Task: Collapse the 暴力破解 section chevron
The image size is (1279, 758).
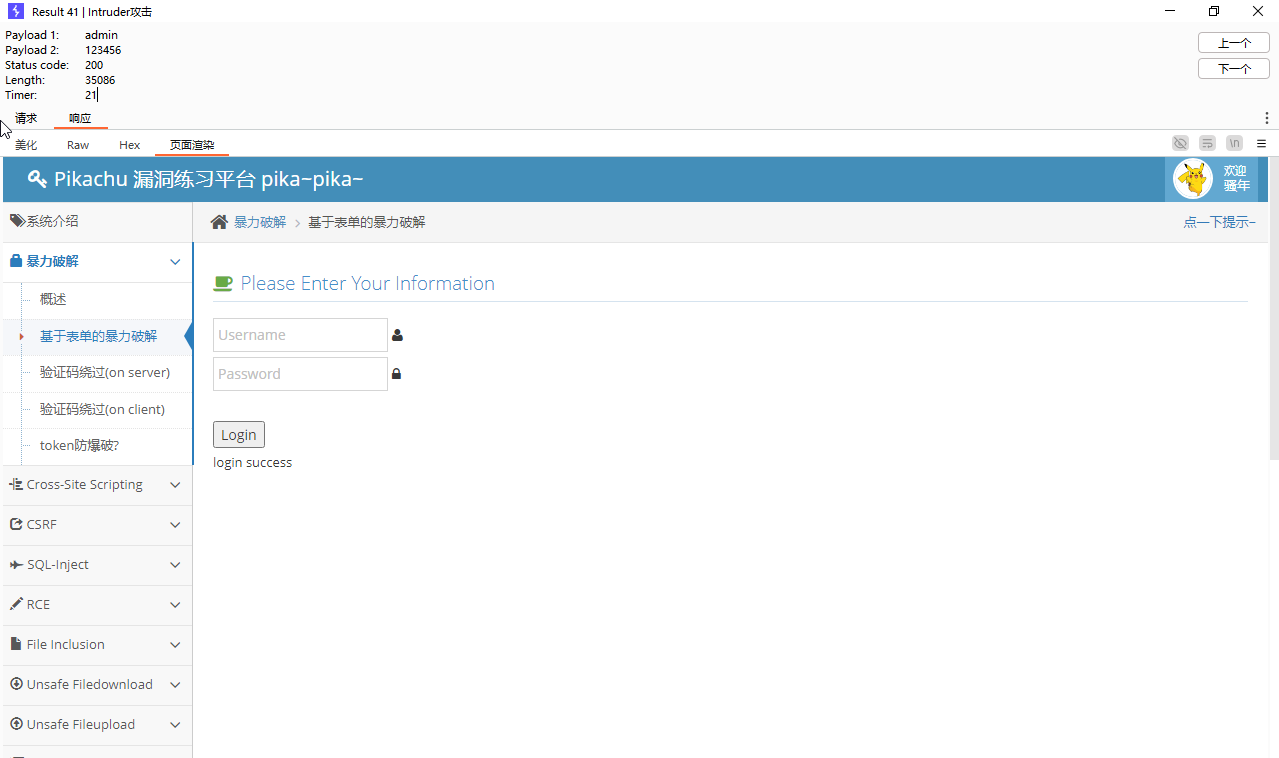Action: pos(175,262)
